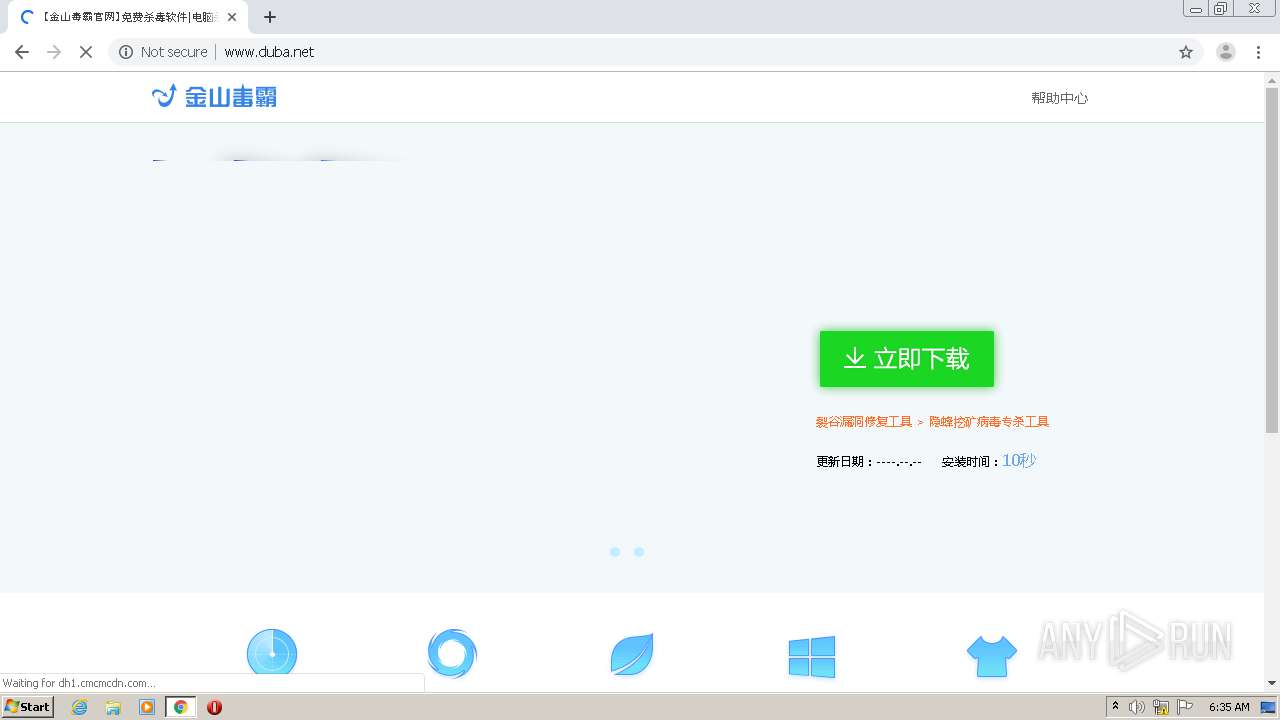Screen dimensions: 1280x720
Task: Click the browser forward arrow
Action: [x=54, y=52]
